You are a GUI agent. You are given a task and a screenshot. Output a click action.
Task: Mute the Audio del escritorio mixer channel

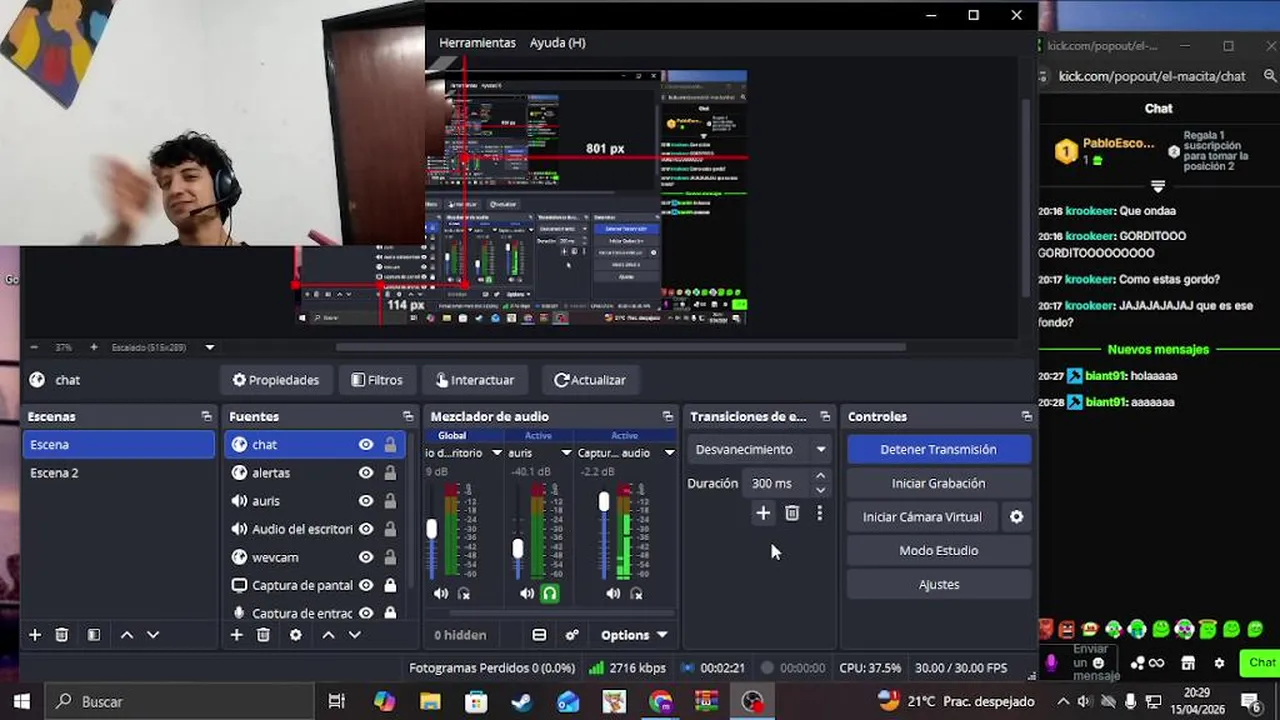point(441,593)
